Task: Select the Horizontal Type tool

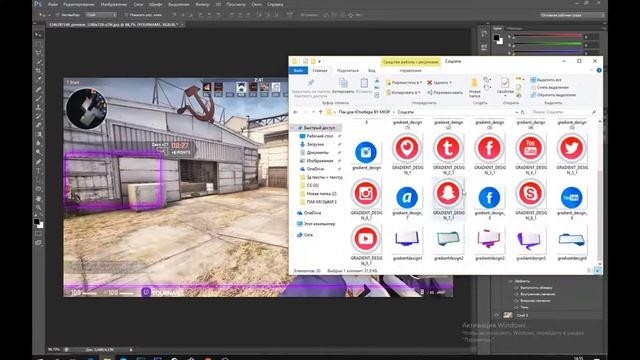Action: click(38, 171)
